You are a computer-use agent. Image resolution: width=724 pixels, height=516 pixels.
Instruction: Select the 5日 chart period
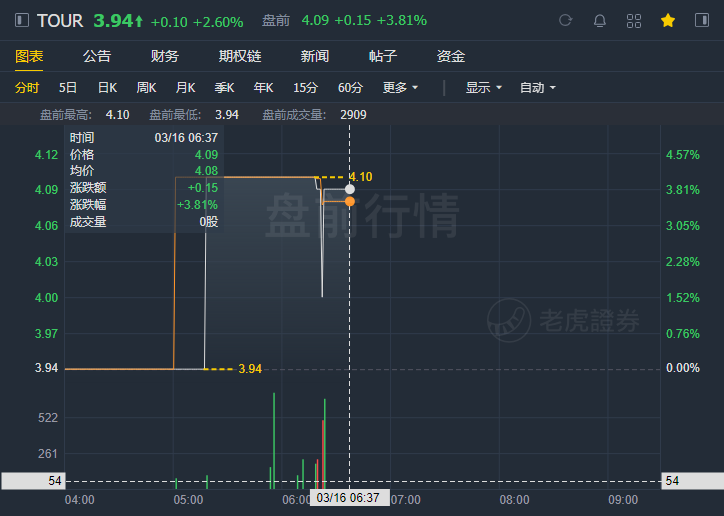(67, 87)
